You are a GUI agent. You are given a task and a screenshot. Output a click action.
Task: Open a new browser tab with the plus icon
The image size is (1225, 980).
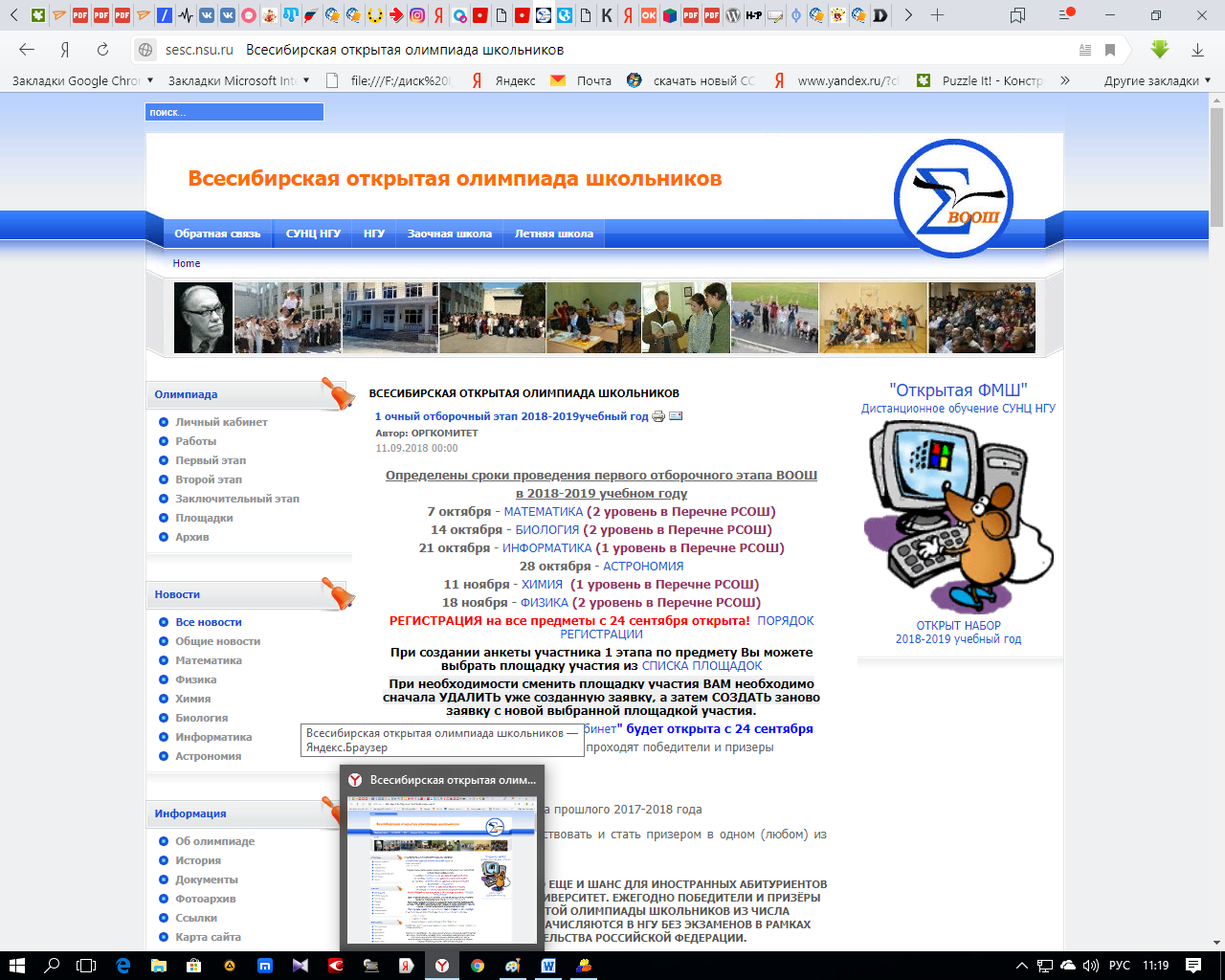click(938, 15)
